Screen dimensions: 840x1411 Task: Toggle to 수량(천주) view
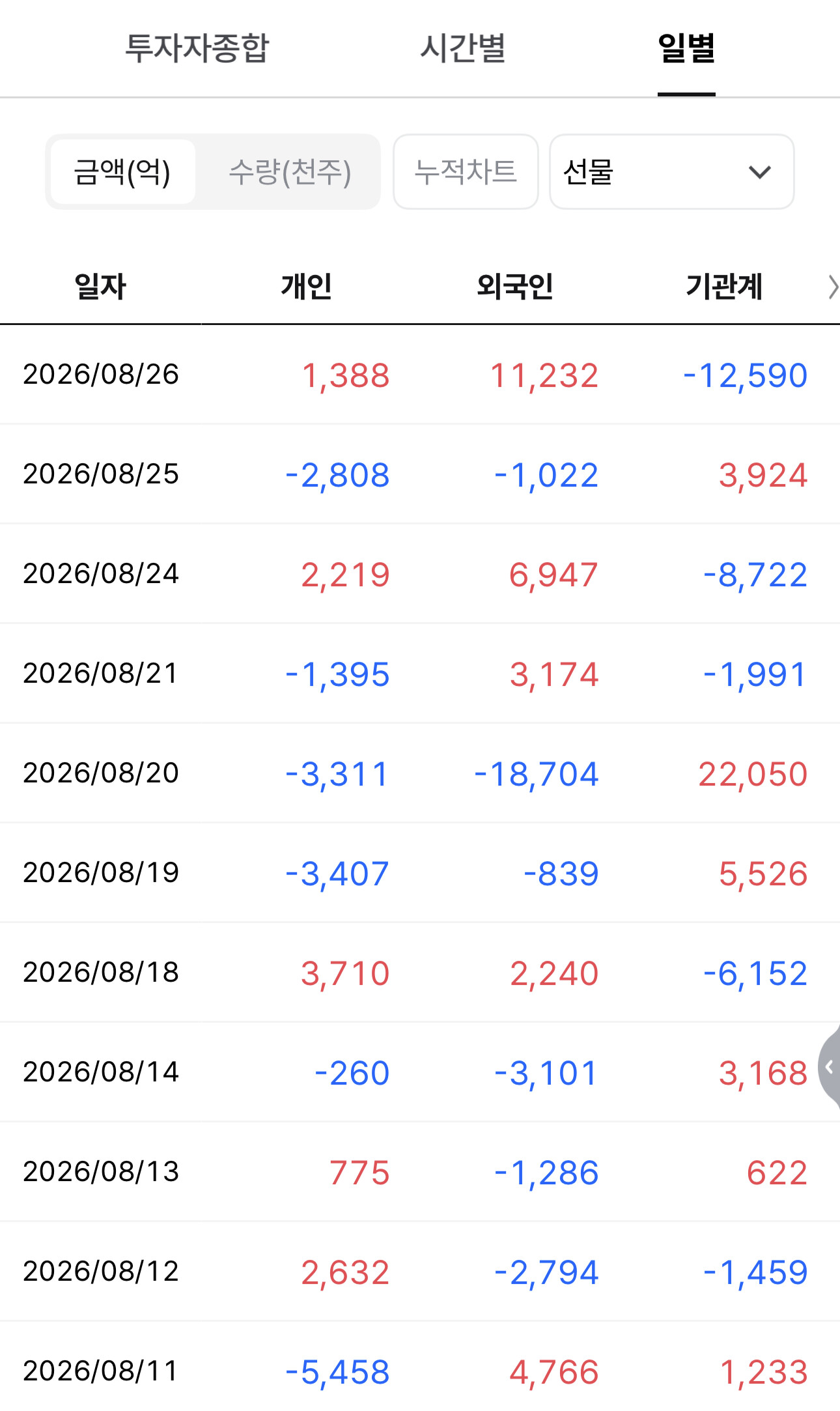pos(290,172)
